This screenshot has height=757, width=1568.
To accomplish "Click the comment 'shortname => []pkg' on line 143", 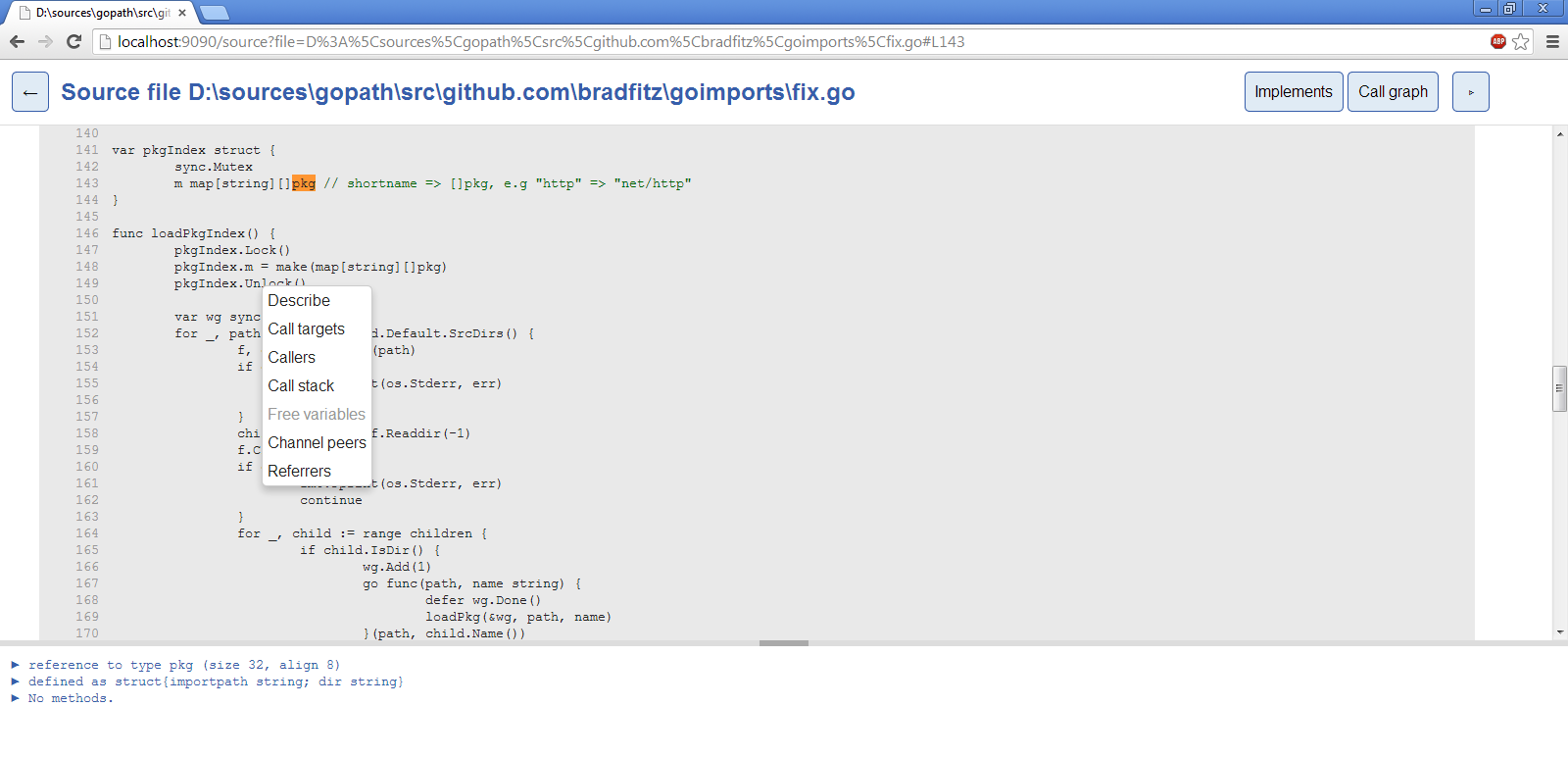I will [x=419, y=183].
